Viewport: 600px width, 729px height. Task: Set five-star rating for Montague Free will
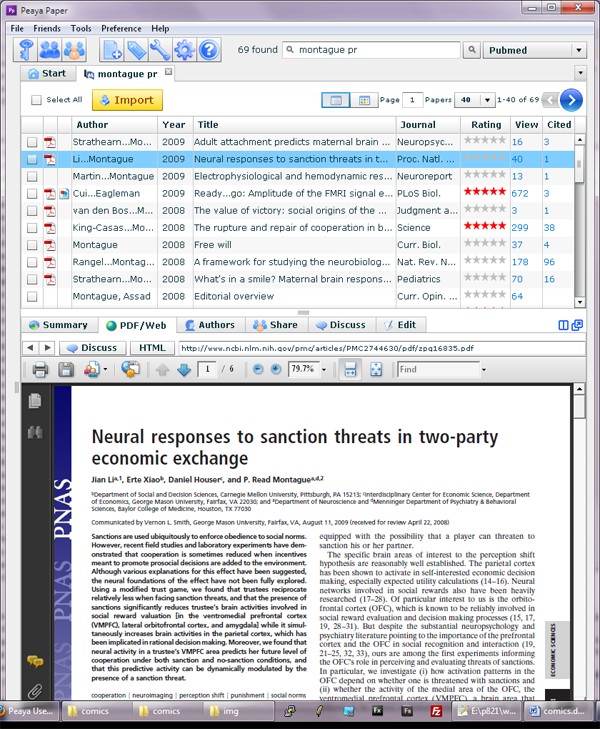click(501, 243)
